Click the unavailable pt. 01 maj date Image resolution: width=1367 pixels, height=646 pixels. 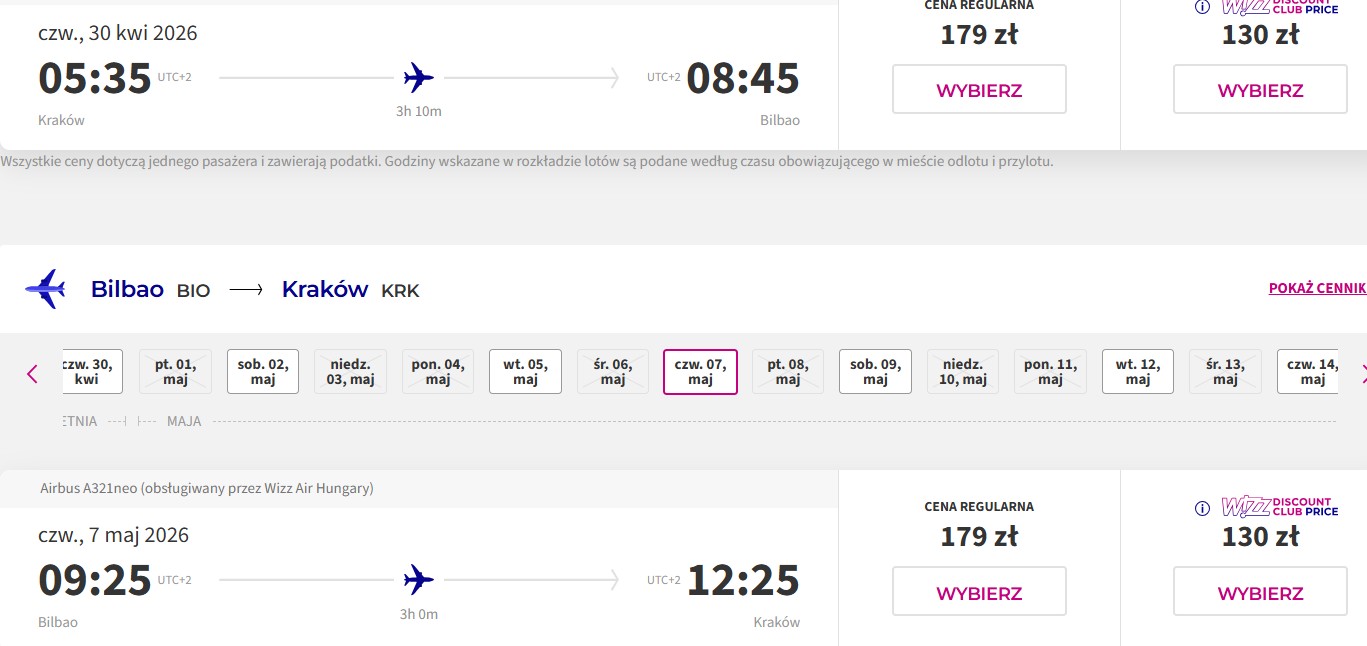(x=175, y=372)
